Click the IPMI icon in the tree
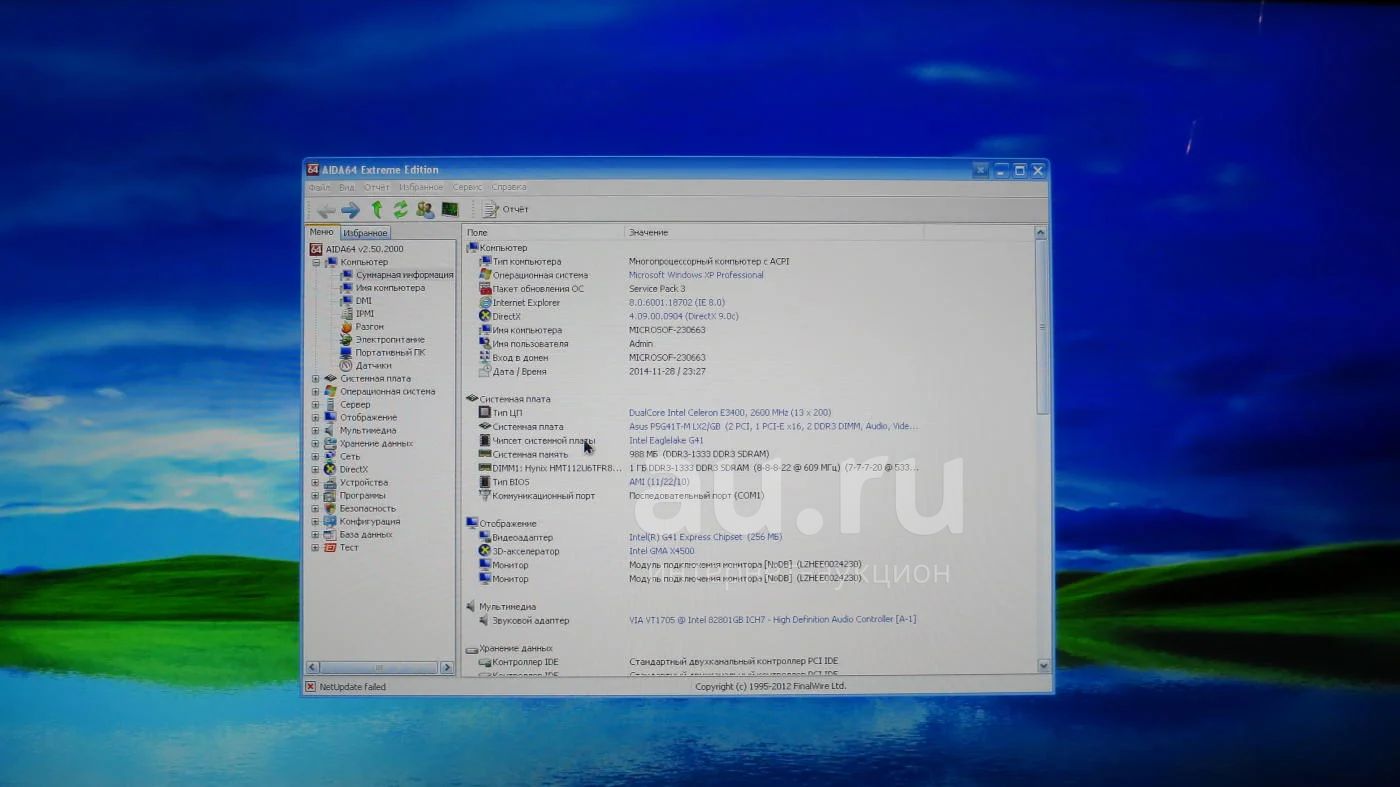The image size is (1400, 787). coord(347,314)
